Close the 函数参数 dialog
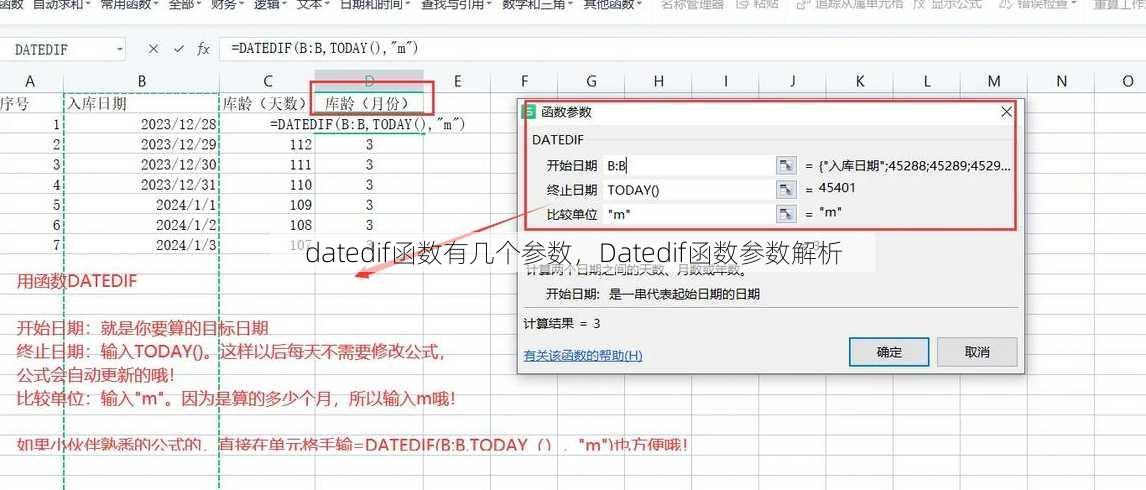This screenshot has height=490, width=1146. click(x=1006, y=112)
